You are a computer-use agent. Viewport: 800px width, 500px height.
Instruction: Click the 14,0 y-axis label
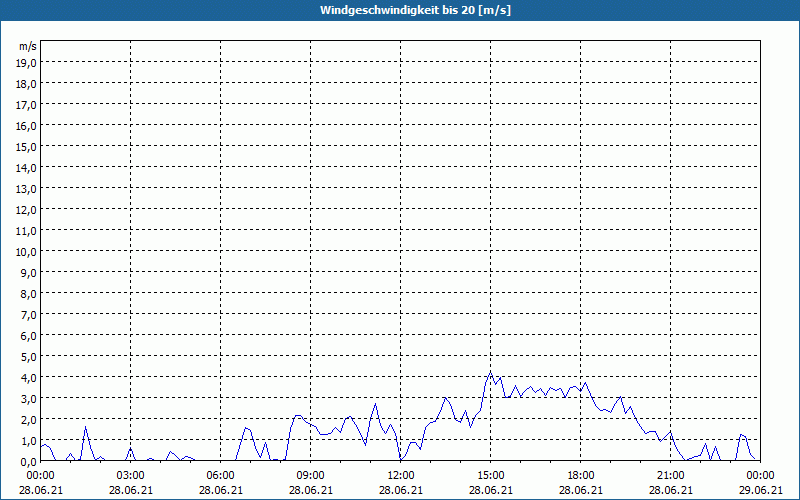pos(27,168)
